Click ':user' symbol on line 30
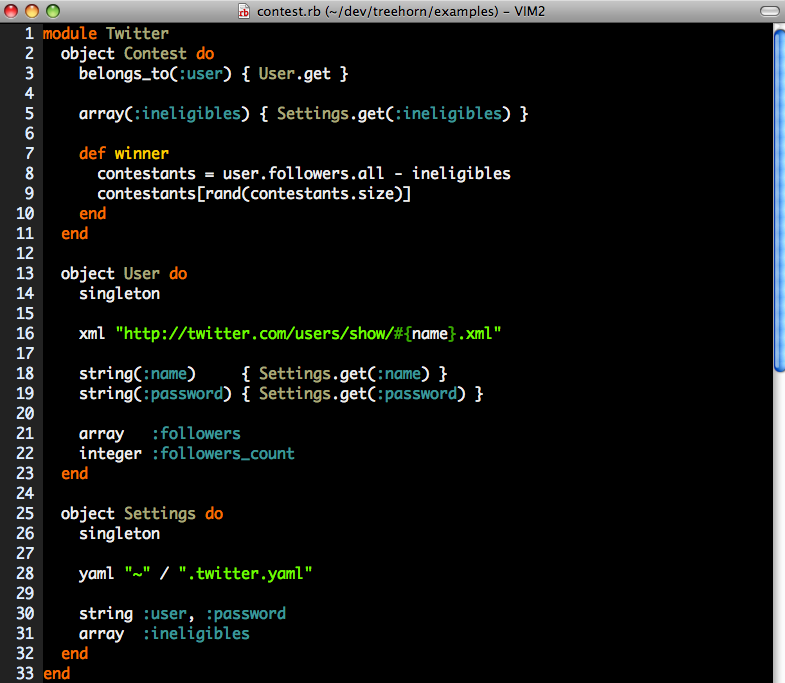 click(x=164, y=614)
